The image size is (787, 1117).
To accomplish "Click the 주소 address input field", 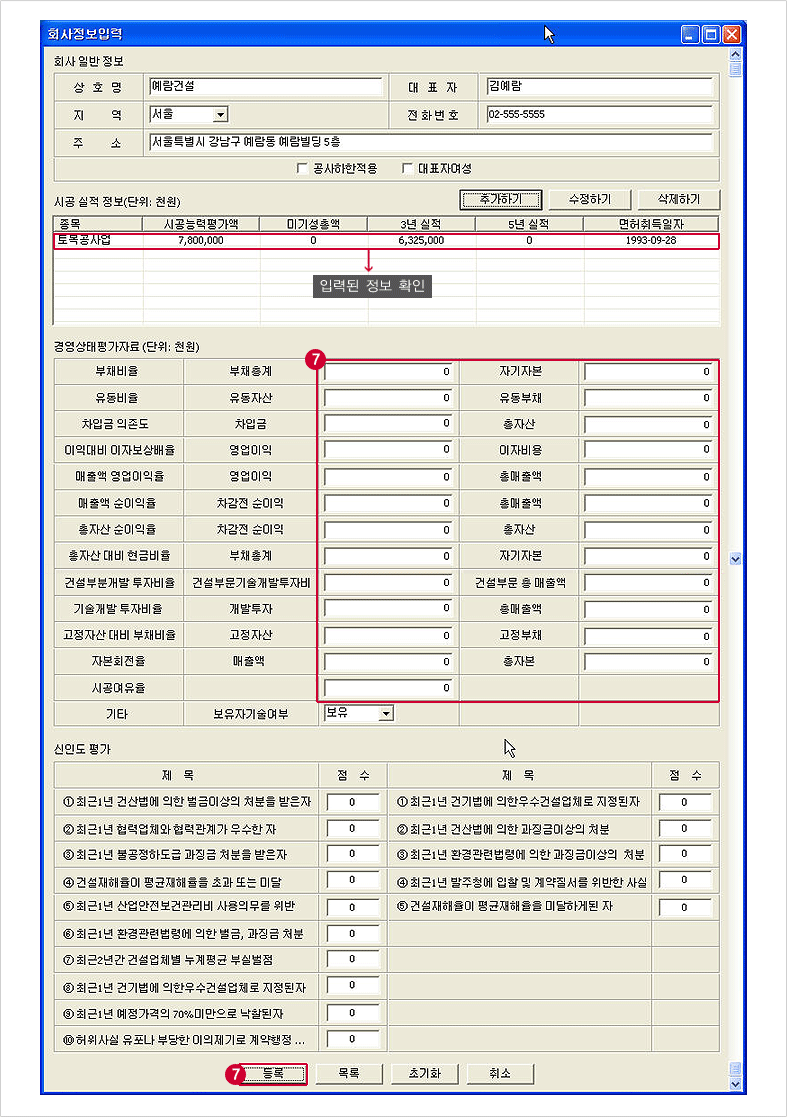I will [431, 142].
